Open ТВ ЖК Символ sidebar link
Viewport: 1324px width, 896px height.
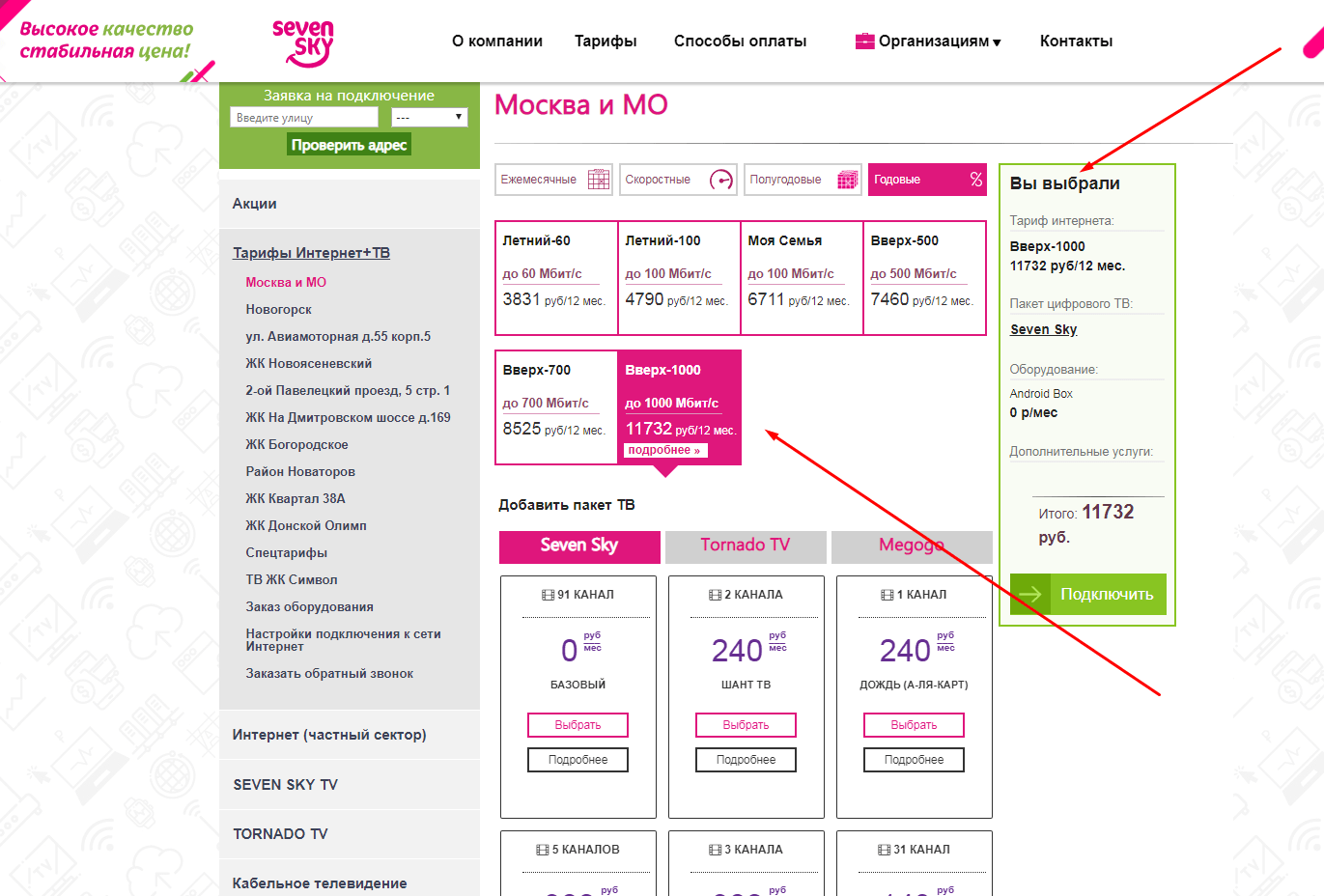click(x=292, y=580)
